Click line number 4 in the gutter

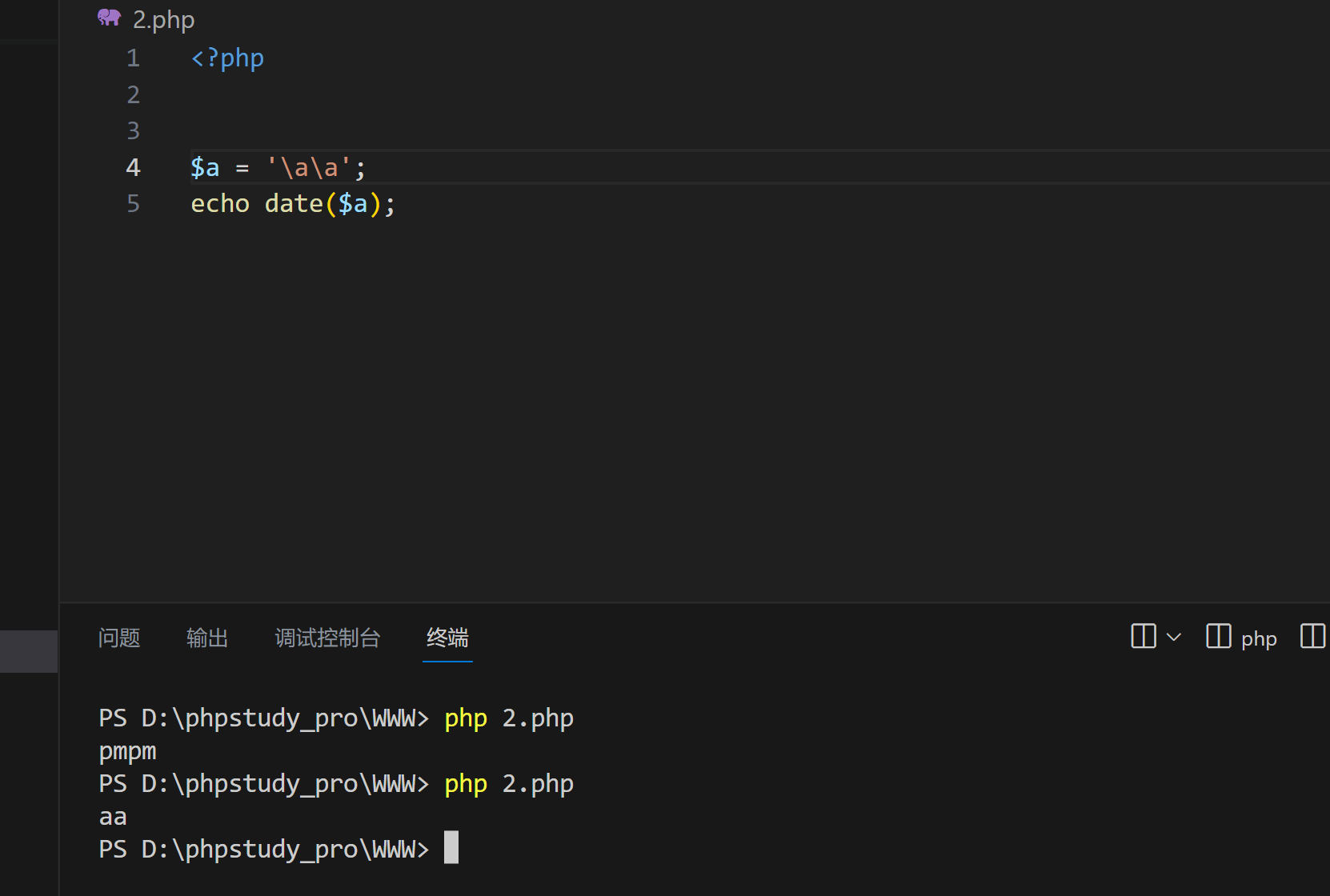coord(133,167)
